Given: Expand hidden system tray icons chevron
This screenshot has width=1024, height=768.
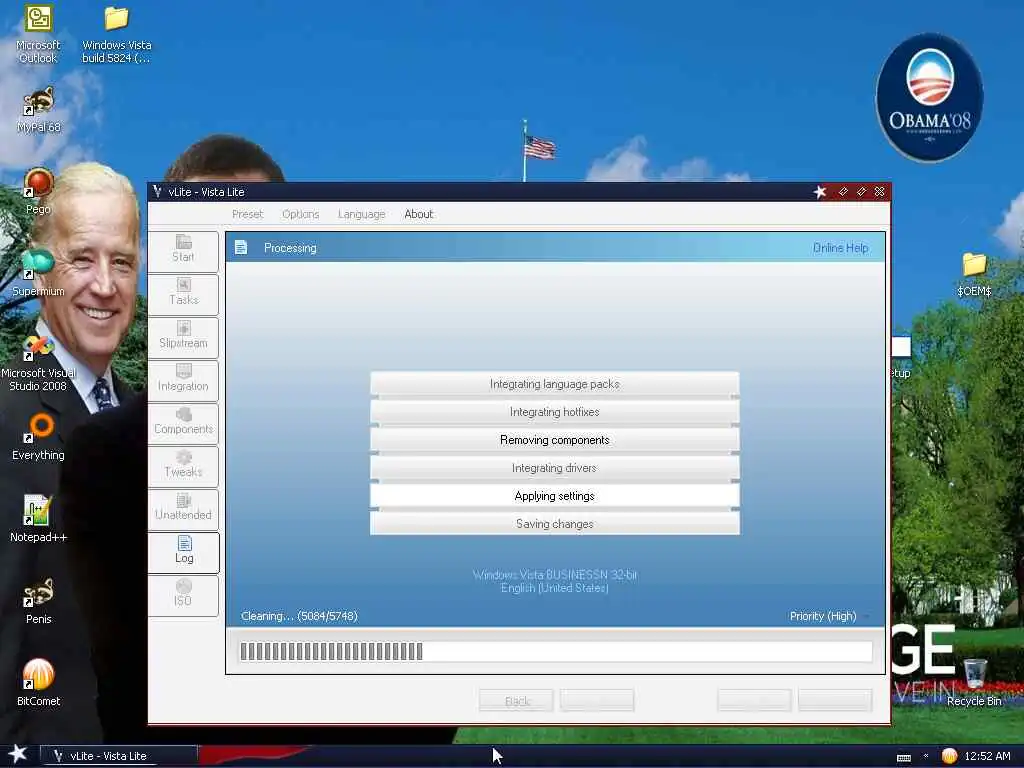Looking at the screenshot, I should (x=926, y=756).
